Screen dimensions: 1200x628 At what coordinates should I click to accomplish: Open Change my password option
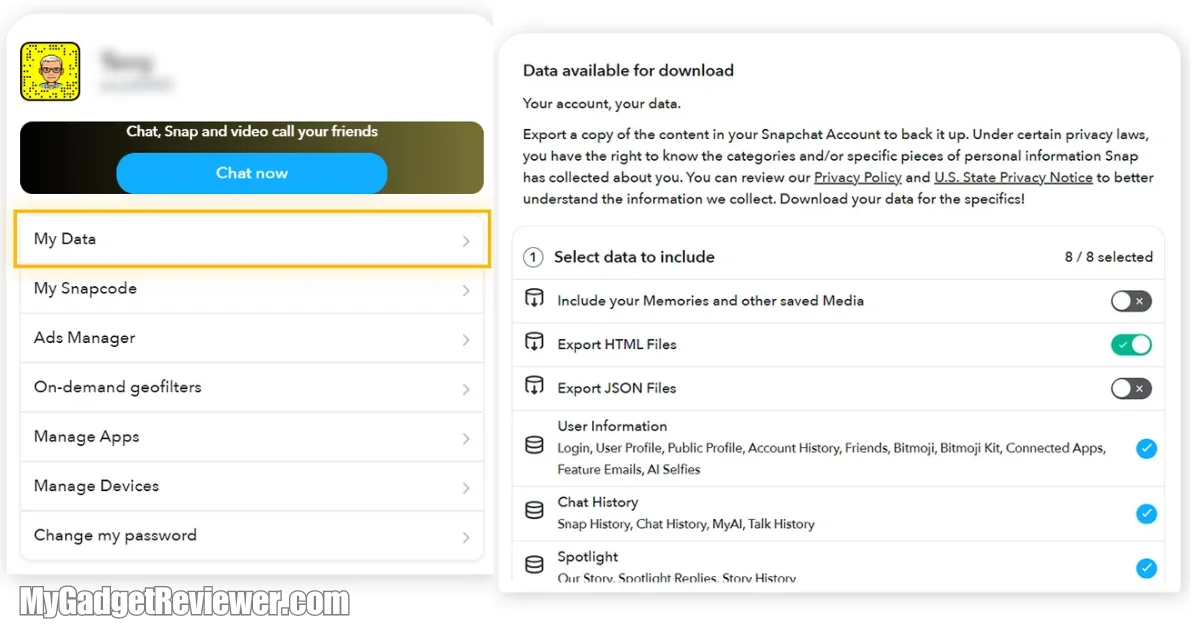(251, 536)
